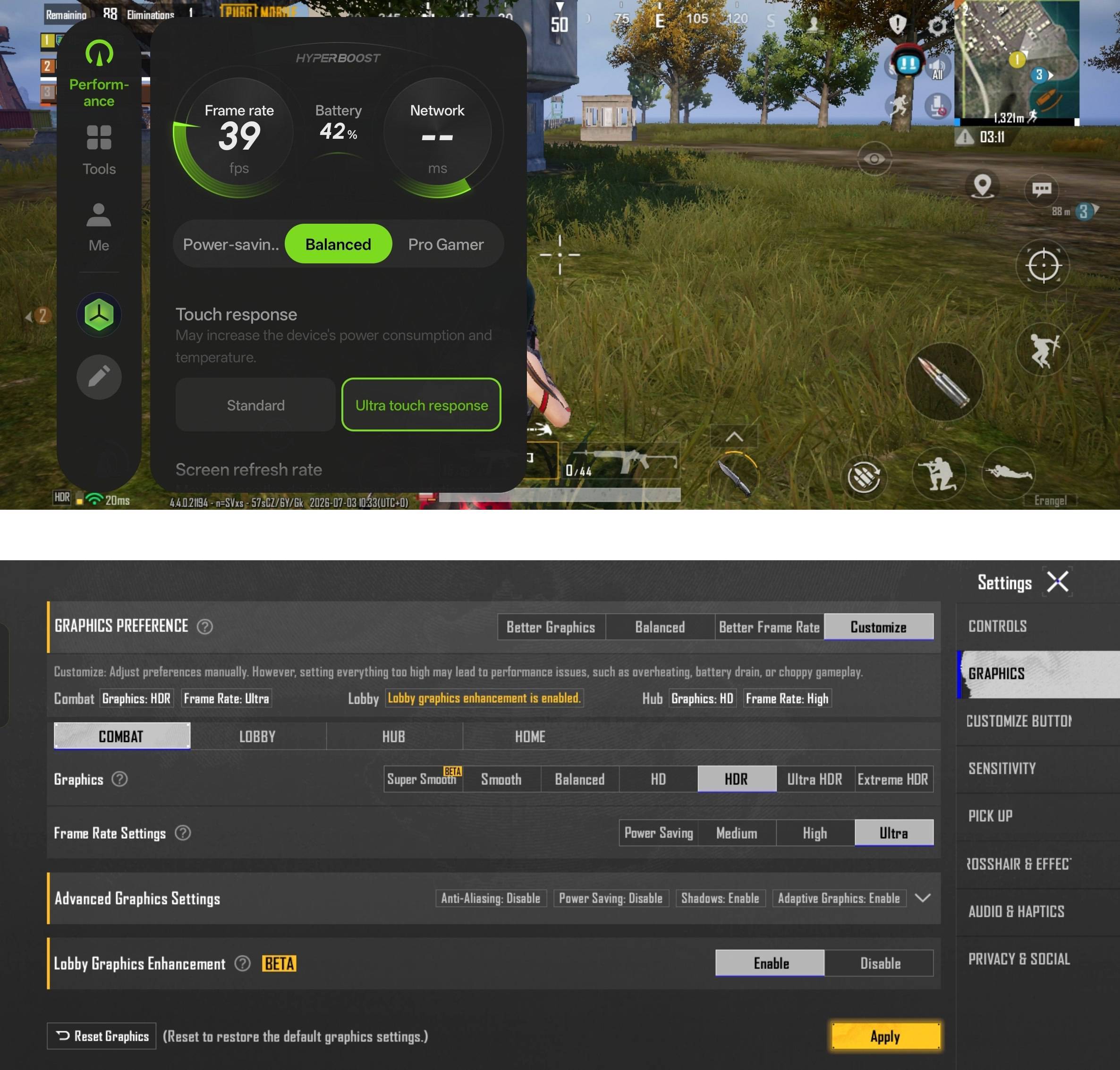This screenshot has height=1070, width=1120.
Task: Open the Me profile icon
Action: [x=99, y=215]
